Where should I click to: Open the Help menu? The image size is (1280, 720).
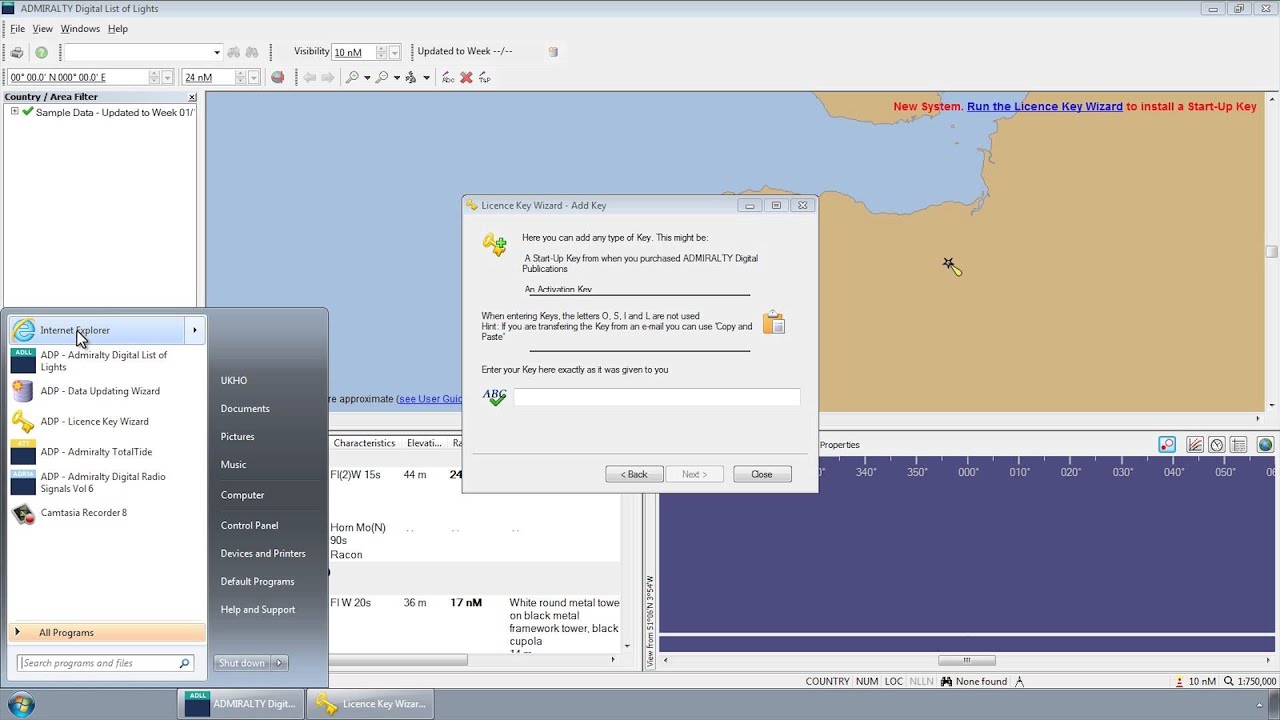[117, 29]
